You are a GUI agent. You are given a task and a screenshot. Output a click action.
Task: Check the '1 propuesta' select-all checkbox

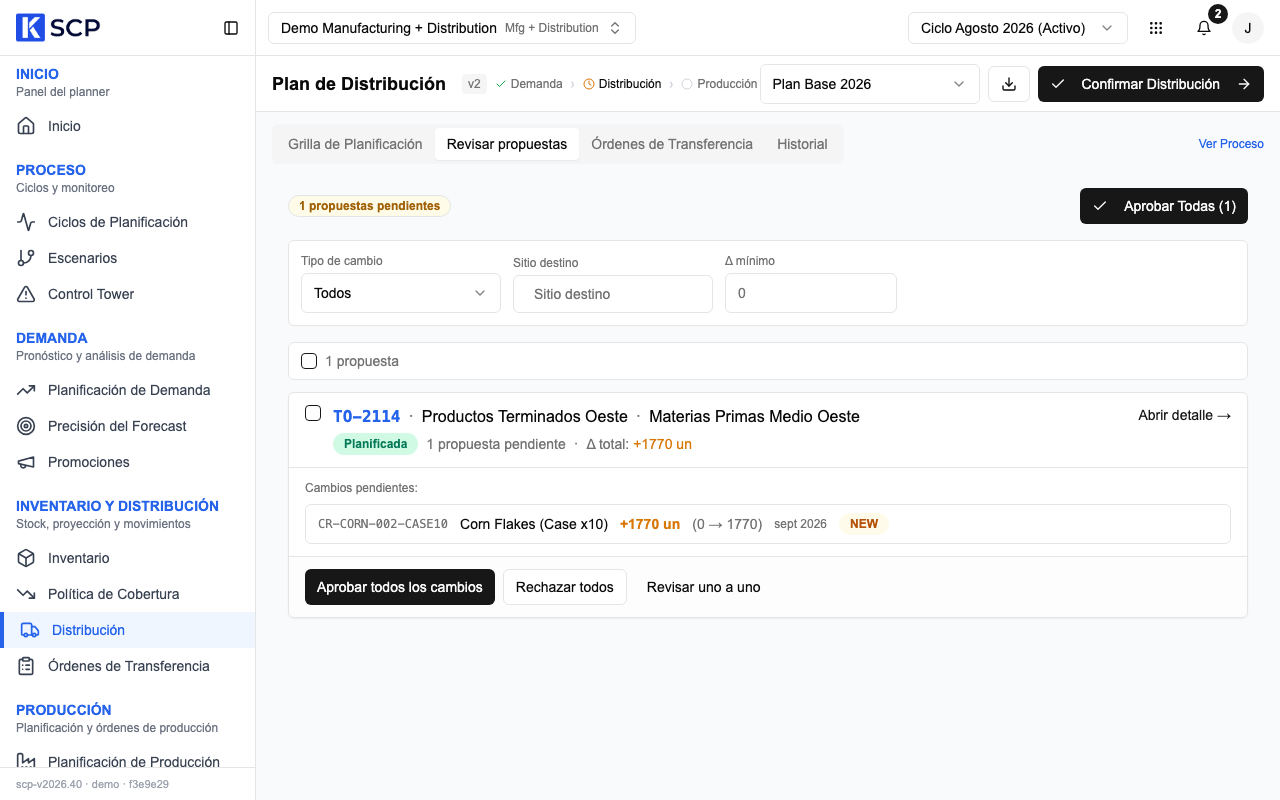tap(309, 361)
